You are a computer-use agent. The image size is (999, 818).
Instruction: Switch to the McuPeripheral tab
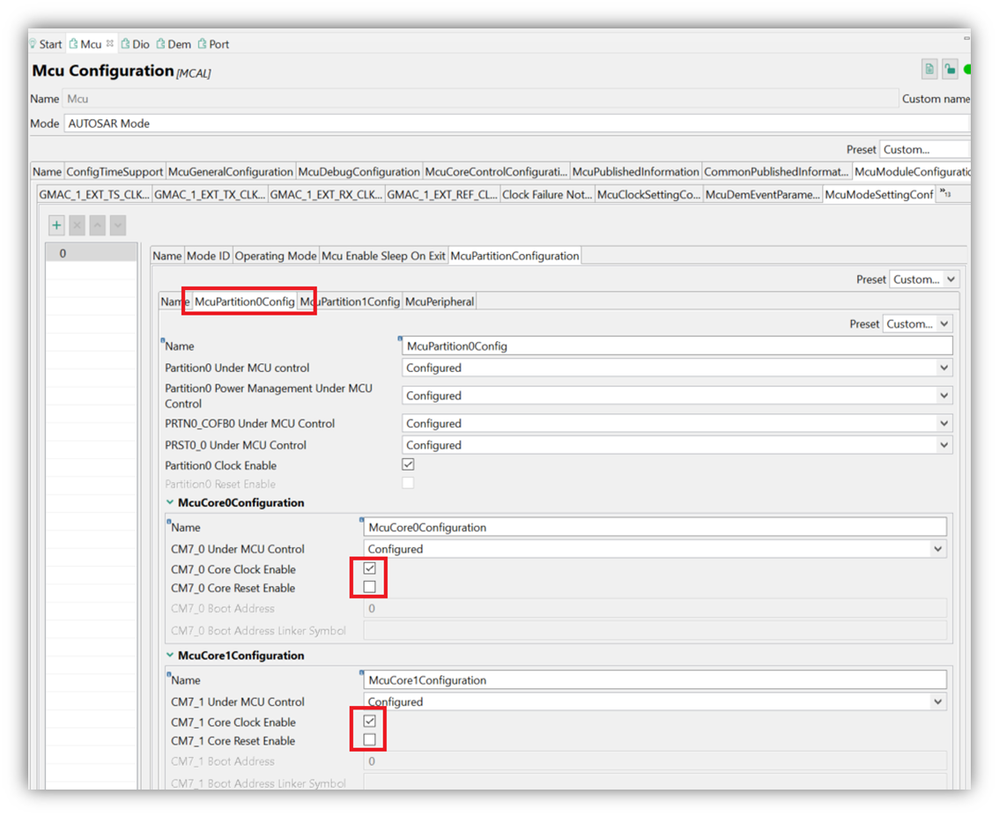tap(440, 301)
